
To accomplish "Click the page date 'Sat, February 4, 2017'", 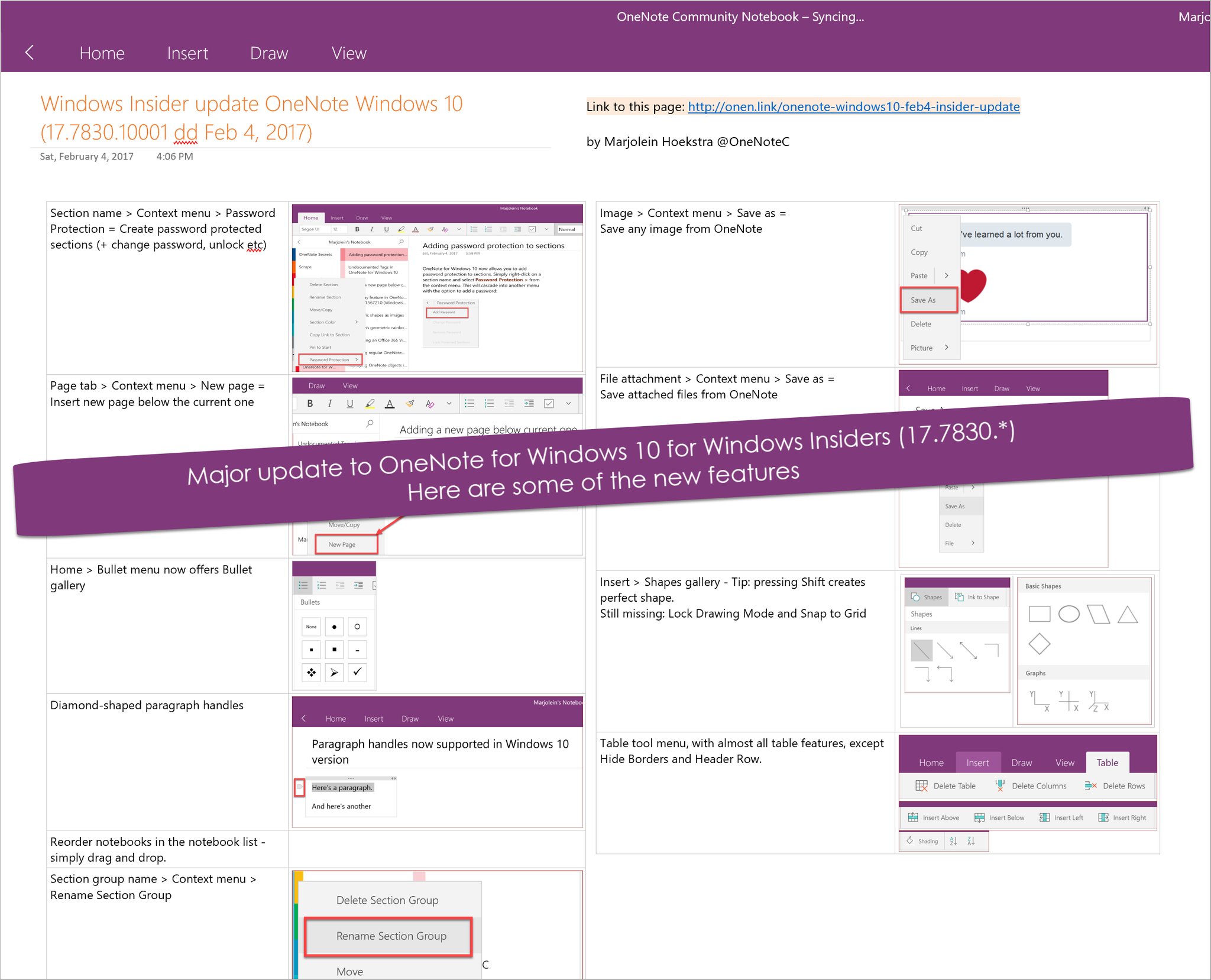I will 86,156.
